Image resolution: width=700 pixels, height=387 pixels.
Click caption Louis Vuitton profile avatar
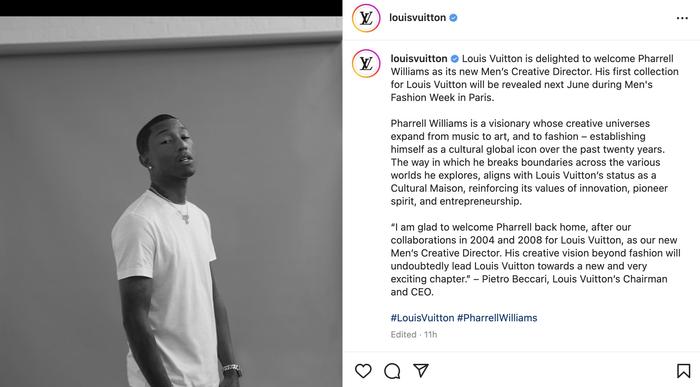[366, 63]
